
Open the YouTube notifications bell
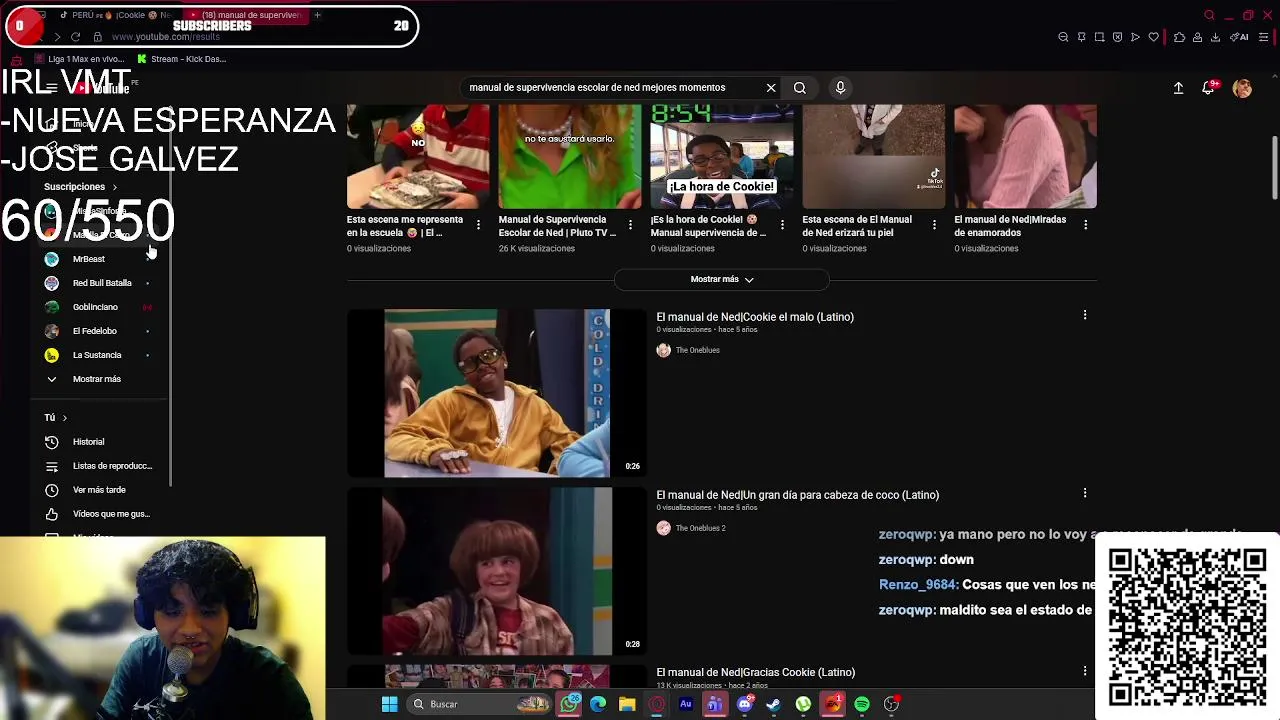point(1208,88)
